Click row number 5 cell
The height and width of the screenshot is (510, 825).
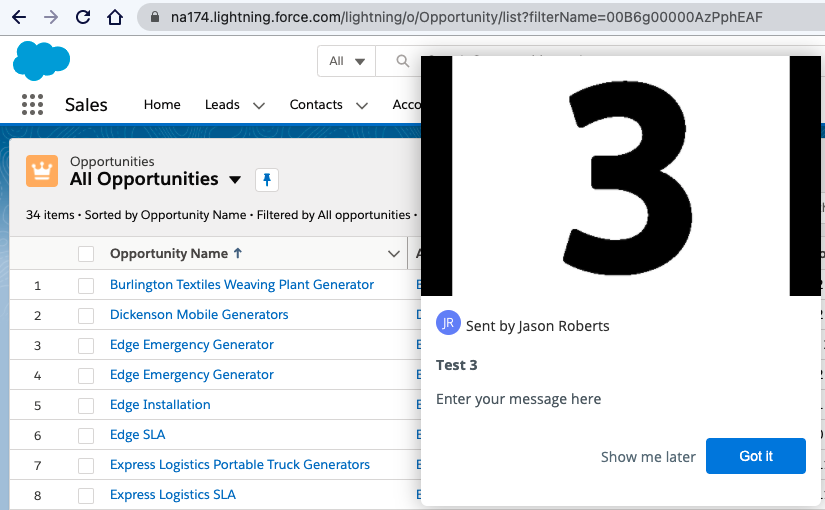(37, 405)
